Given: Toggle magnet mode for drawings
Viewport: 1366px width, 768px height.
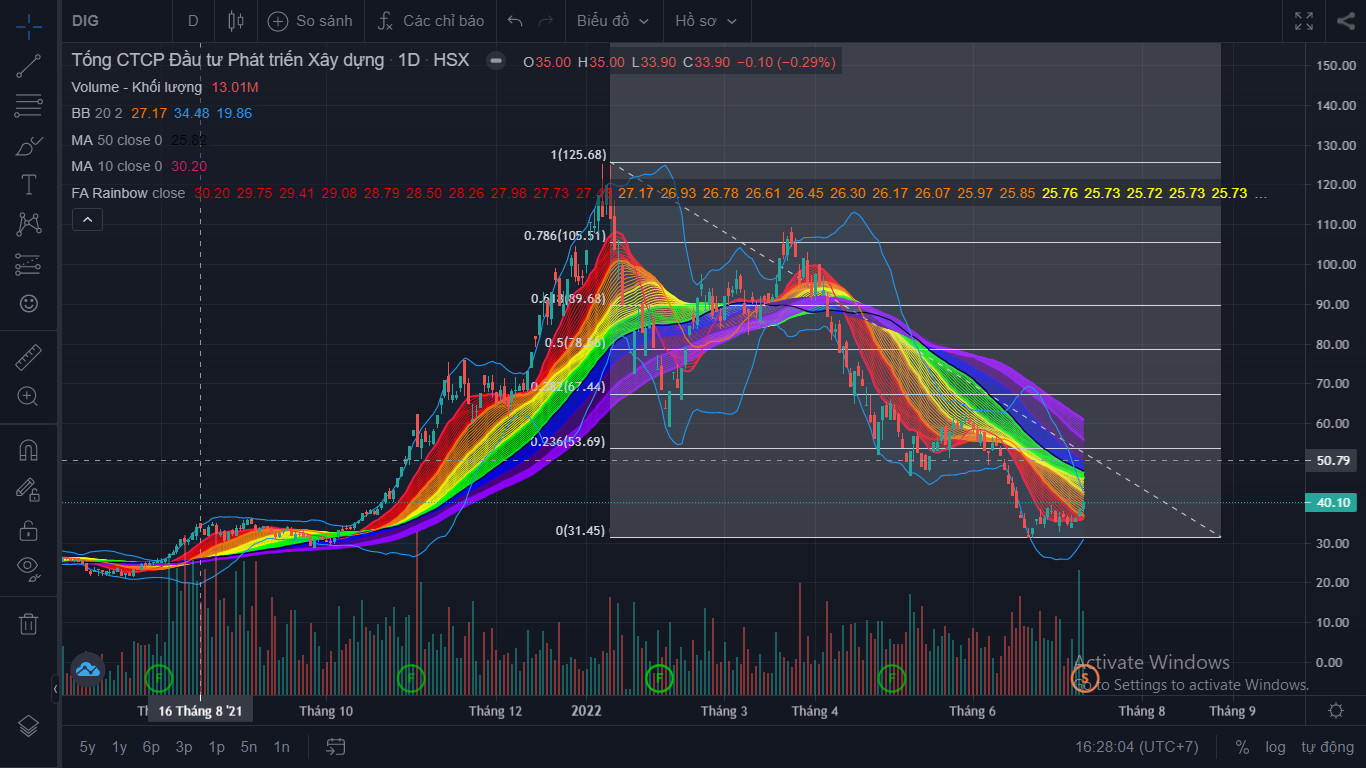Looking at the screenshot, I should (x=28, y=450).
